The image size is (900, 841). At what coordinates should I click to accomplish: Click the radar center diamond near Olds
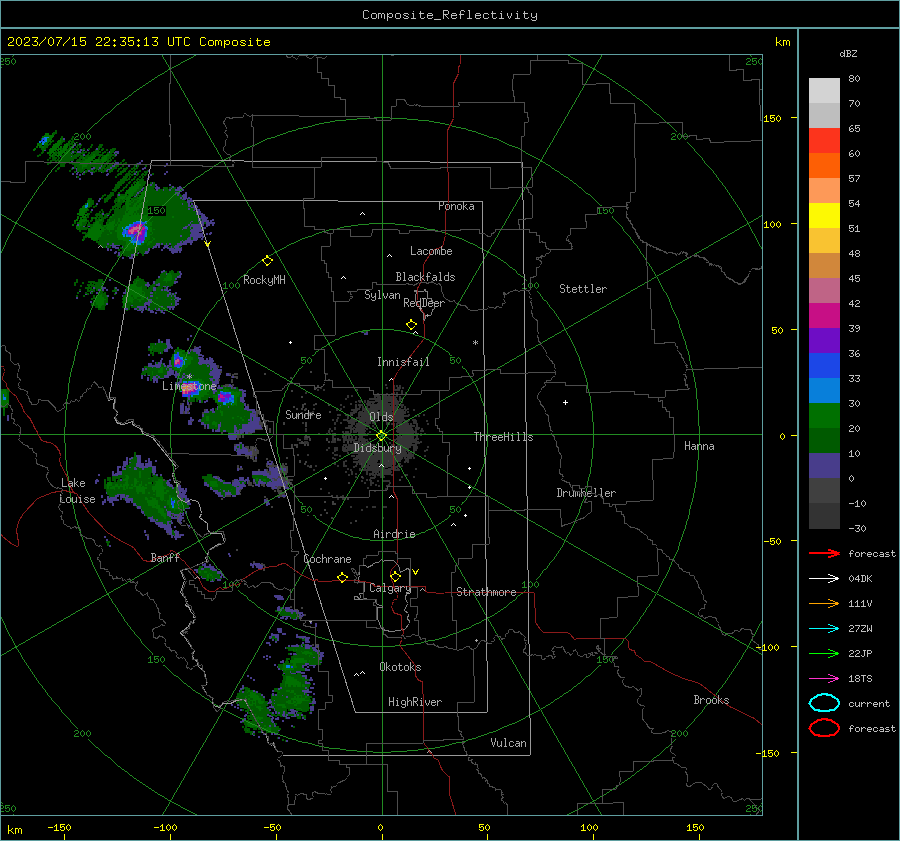click(382, 436)
